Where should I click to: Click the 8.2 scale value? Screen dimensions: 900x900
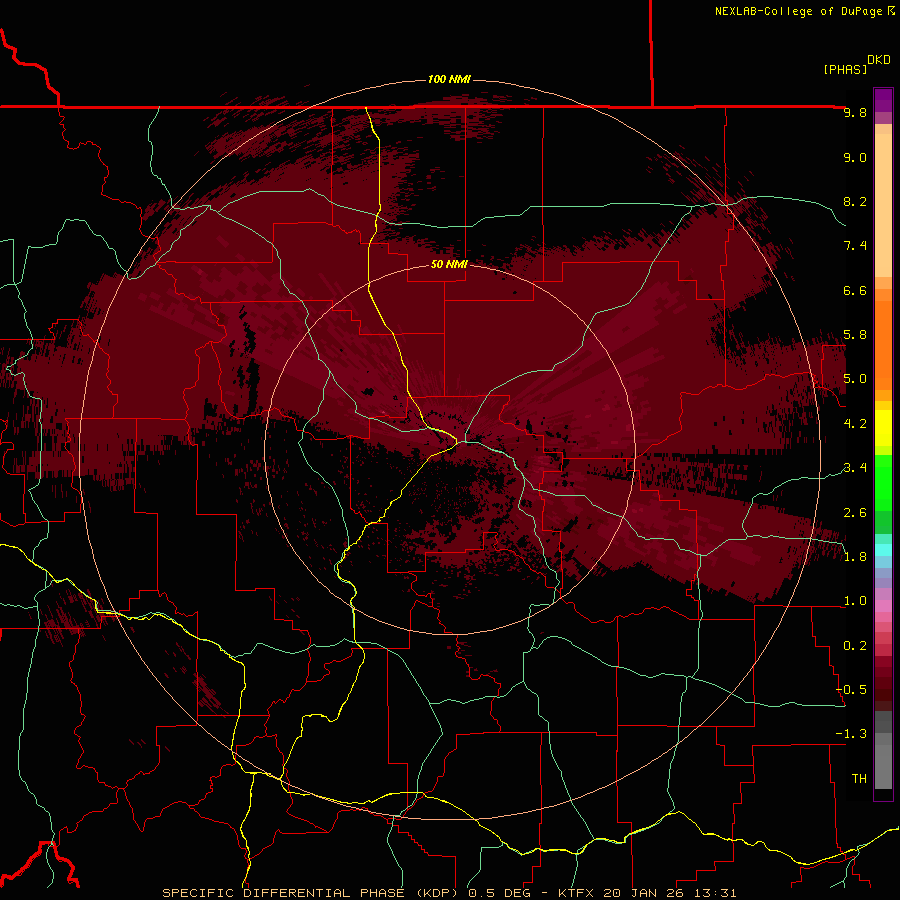point(855,201)
